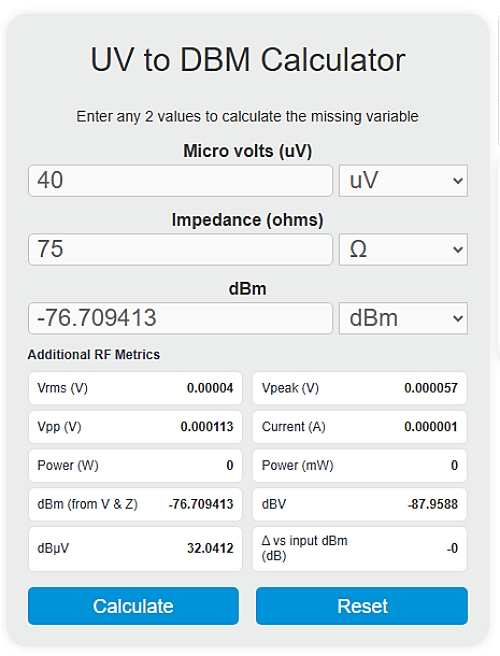Select the Power (W) metric card
500x656 pixels.
click(x=135, y=465)
